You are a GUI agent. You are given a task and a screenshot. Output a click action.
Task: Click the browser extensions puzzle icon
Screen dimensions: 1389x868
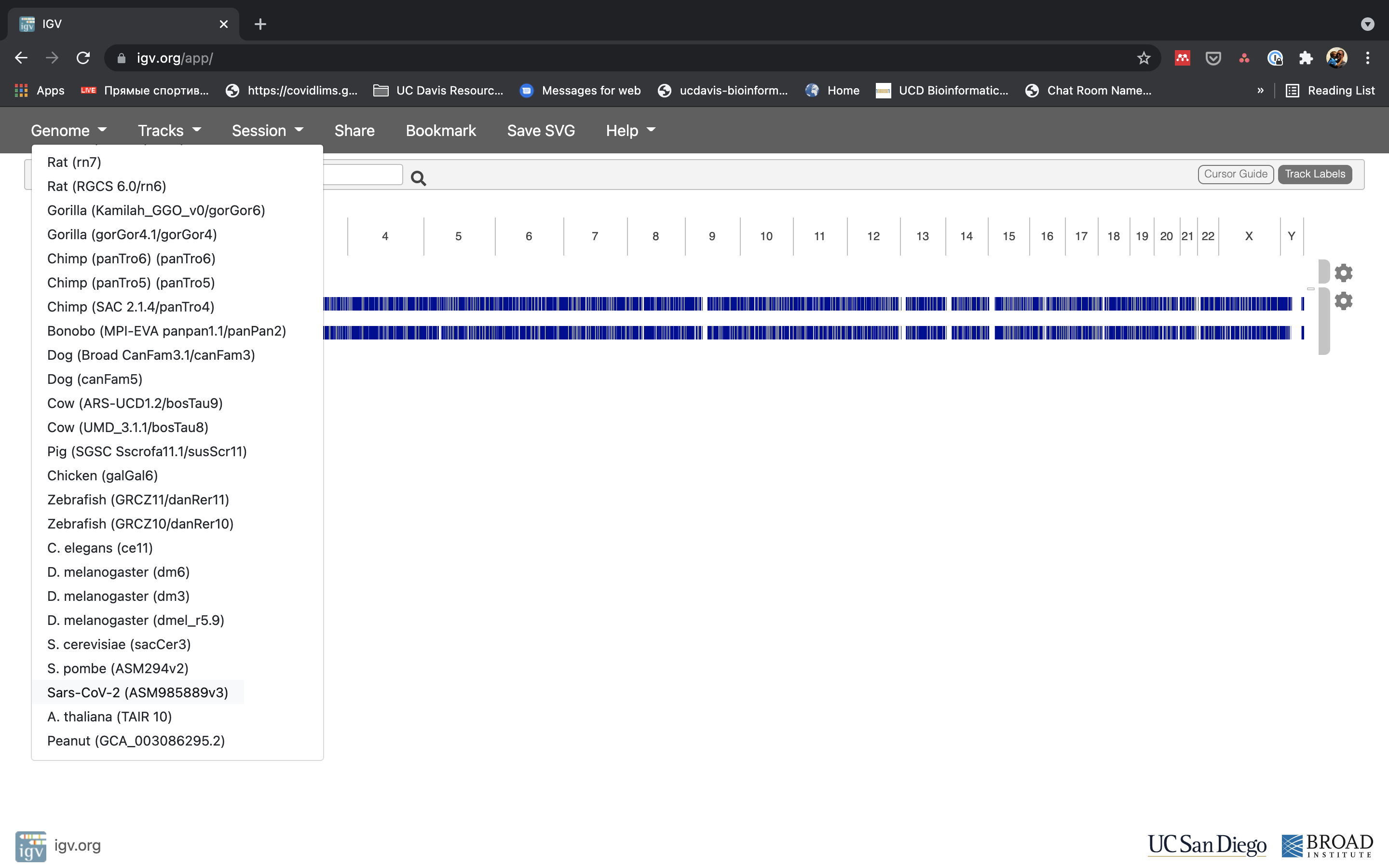[x=1306, y=57]
